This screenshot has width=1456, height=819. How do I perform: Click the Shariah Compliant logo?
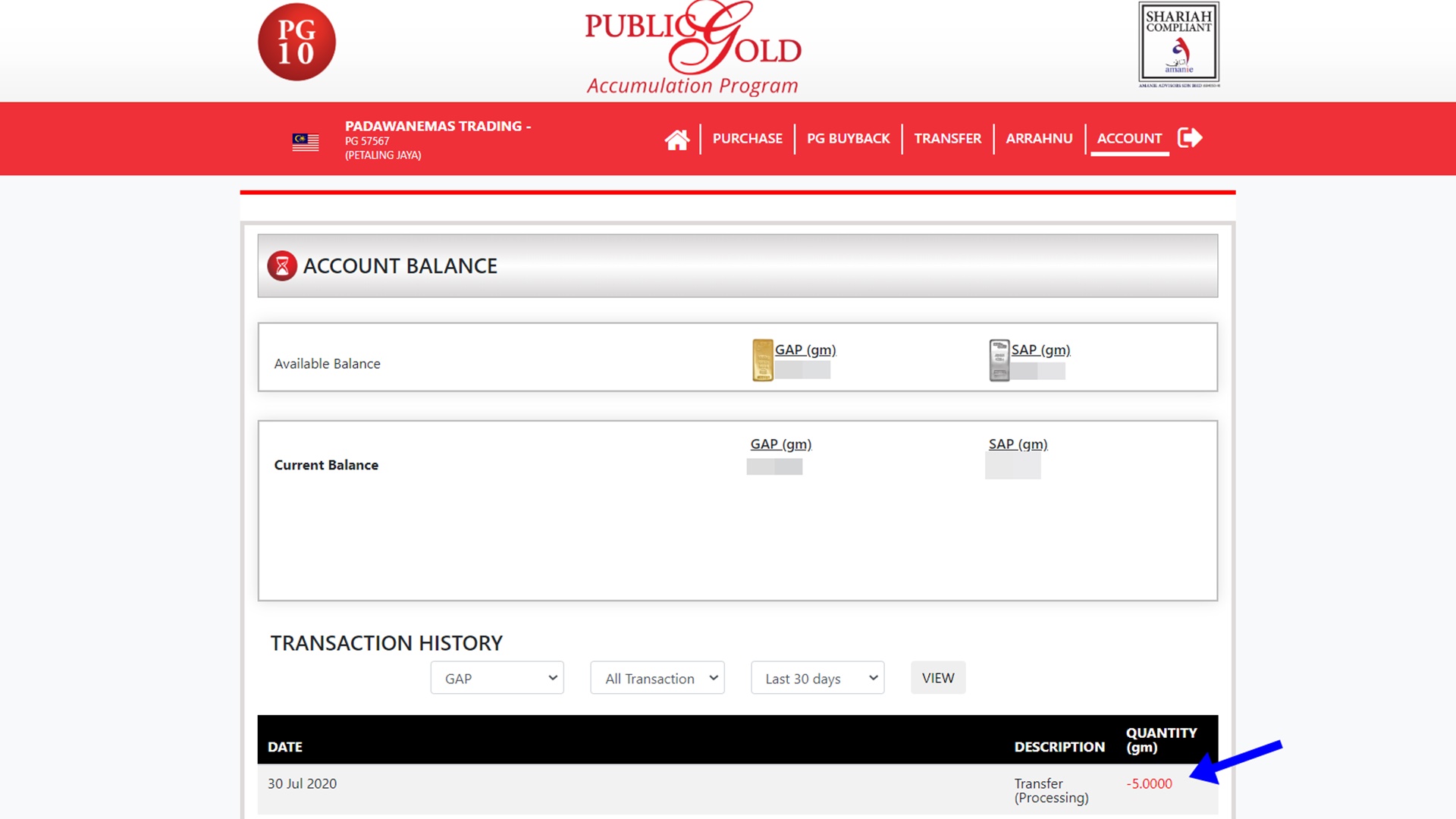click(x=1178, y=44)
